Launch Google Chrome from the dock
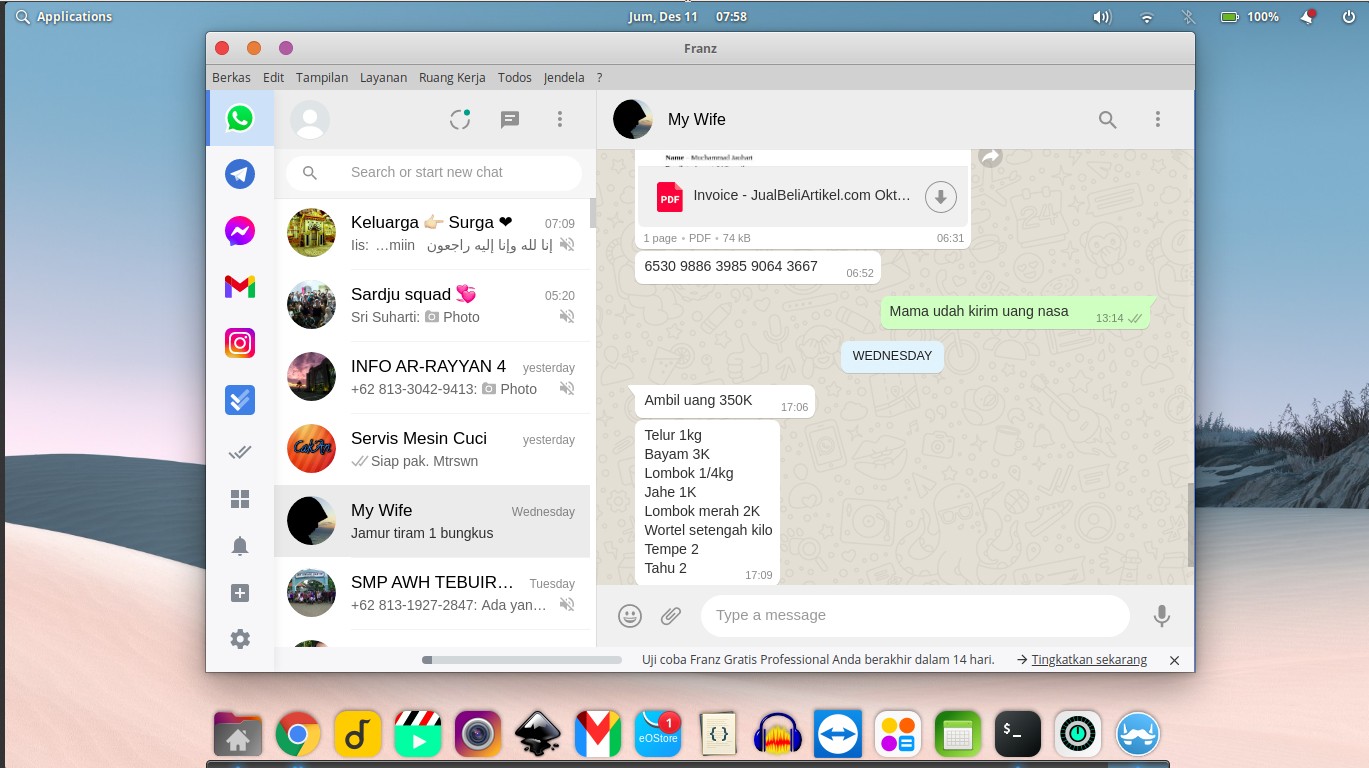 [x=298, y=735]
